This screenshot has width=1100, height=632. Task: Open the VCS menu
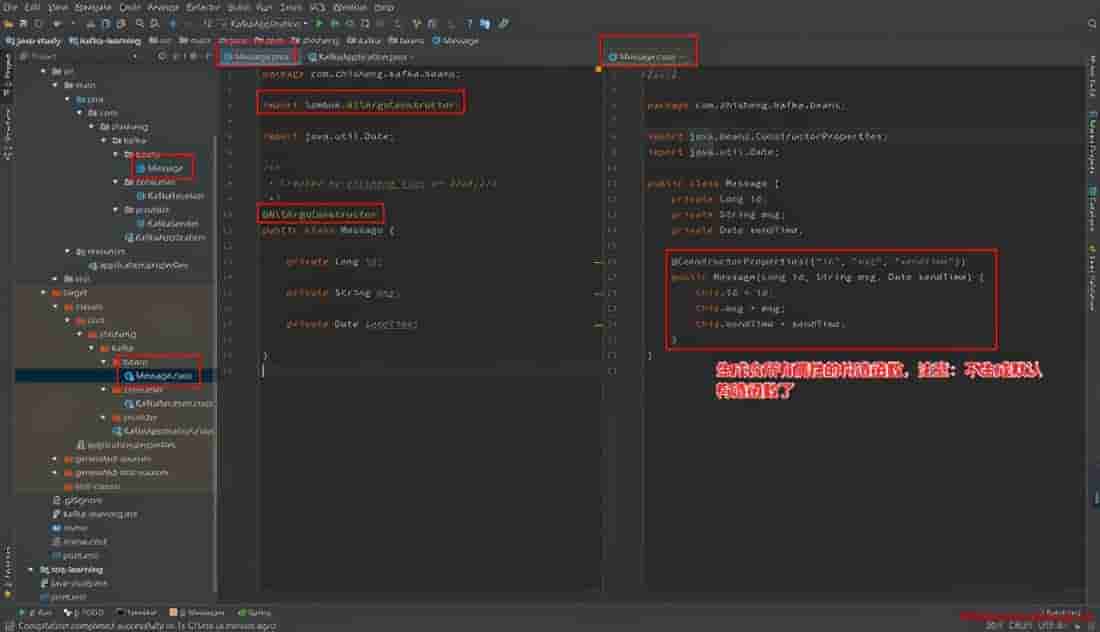(318, 7)
